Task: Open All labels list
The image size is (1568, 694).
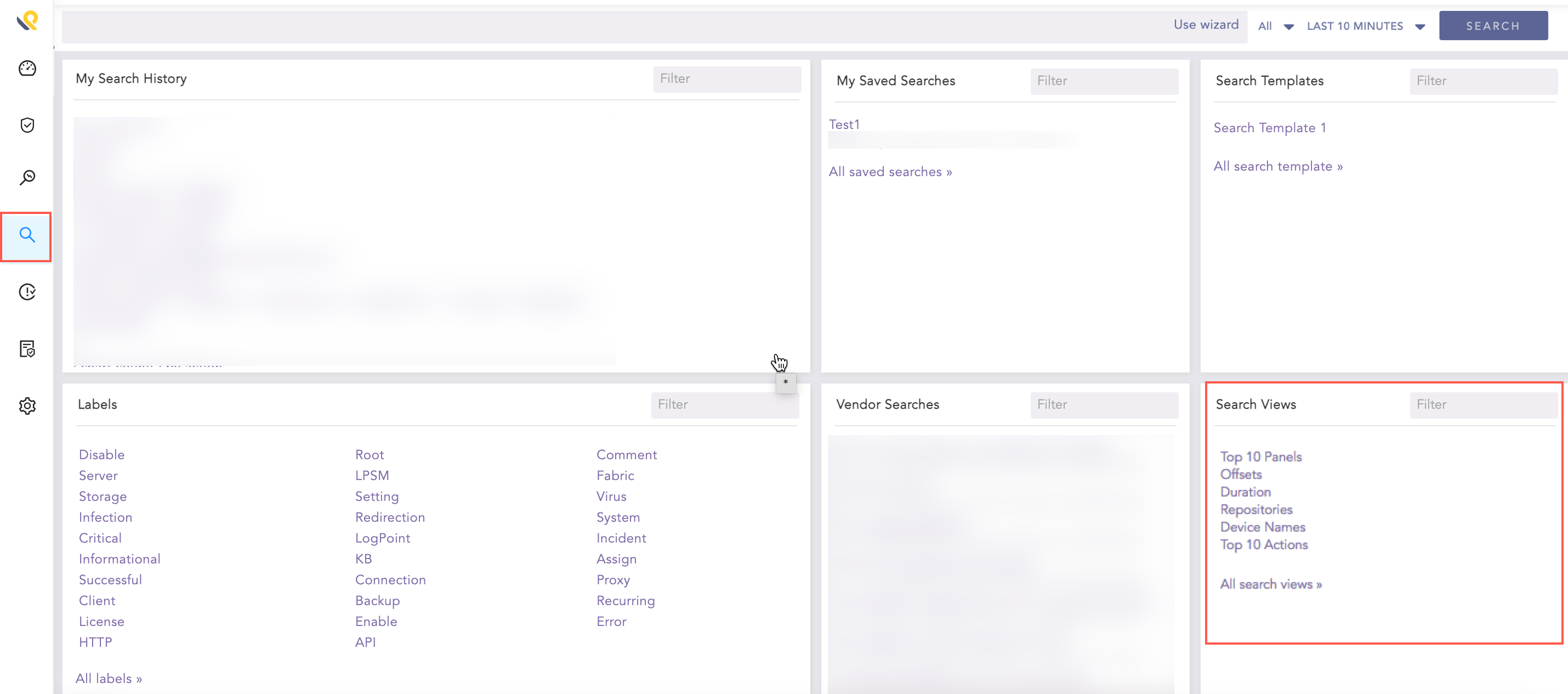Action: 109,678
